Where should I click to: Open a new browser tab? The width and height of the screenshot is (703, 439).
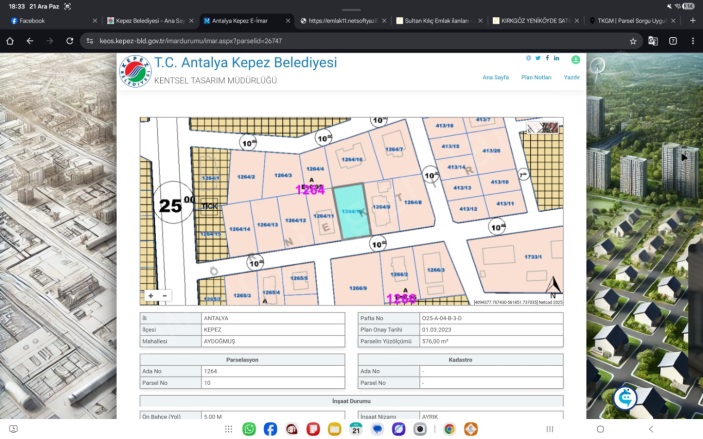tap(692, 20)
